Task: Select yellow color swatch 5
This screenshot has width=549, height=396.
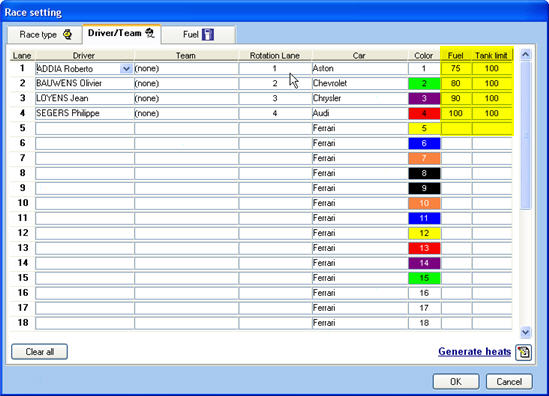Action: click(424, 128)
